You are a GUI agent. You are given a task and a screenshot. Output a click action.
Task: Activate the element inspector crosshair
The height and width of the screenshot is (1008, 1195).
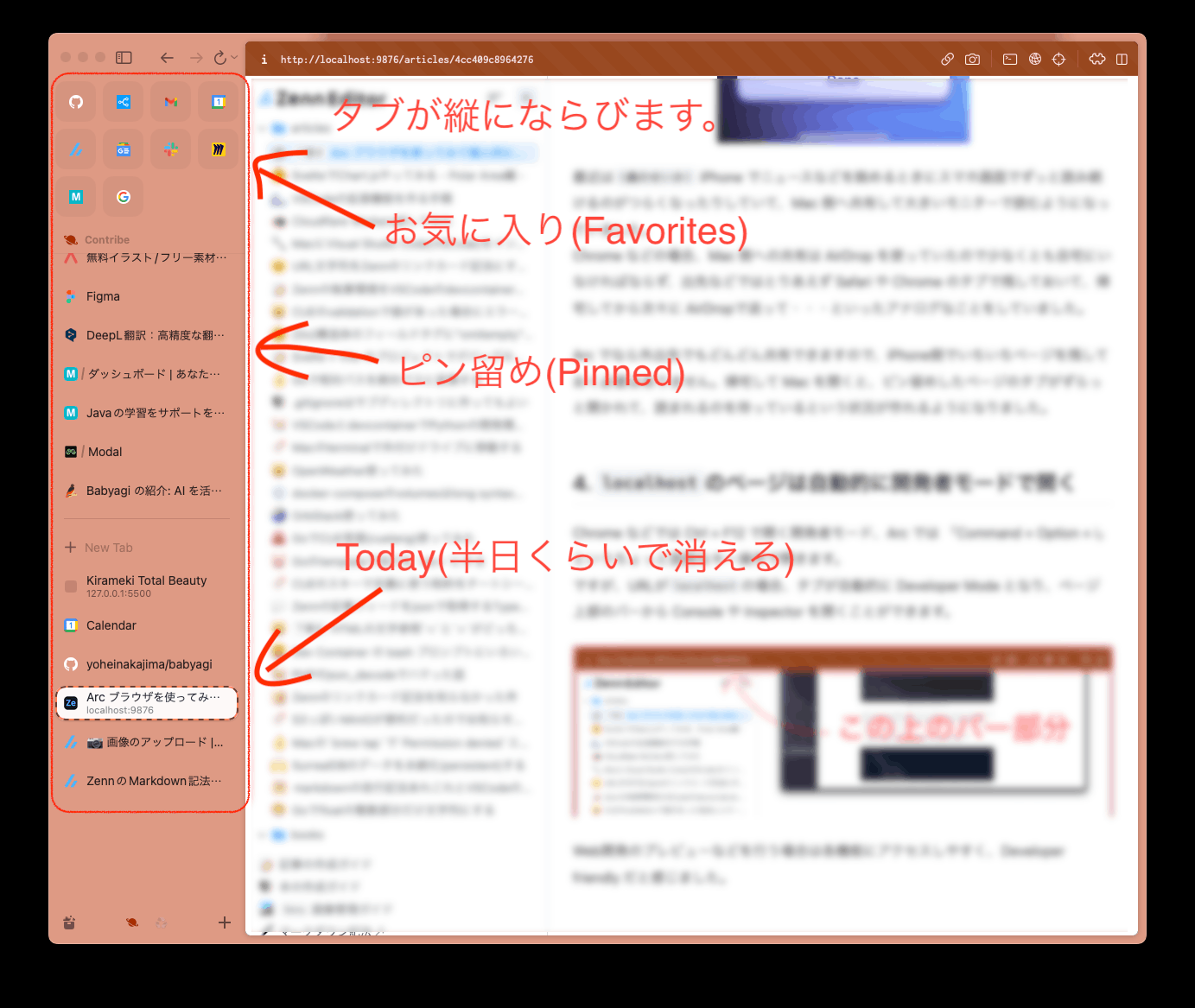click(1059, 60)
